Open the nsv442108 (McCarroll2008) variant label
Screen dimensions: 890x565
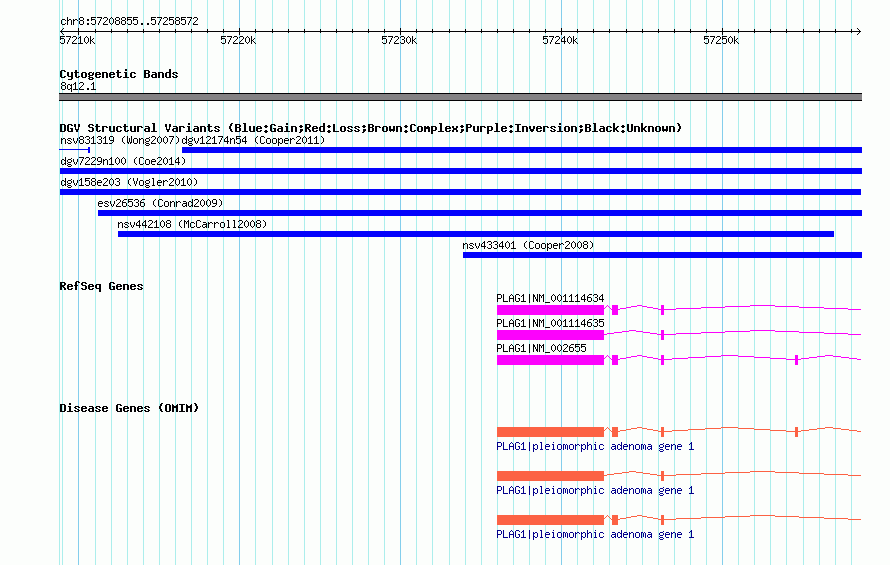(192, 224)
